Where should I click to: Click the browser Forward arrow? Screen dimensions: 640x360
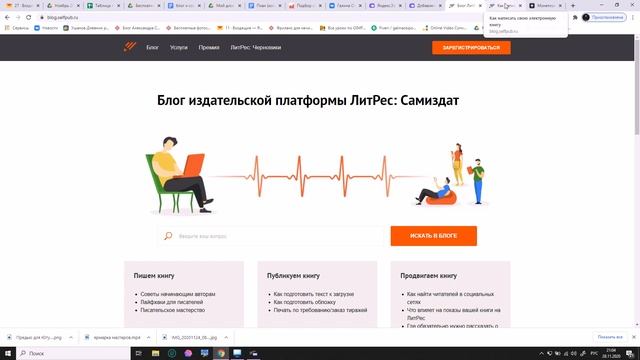(18, 18)
